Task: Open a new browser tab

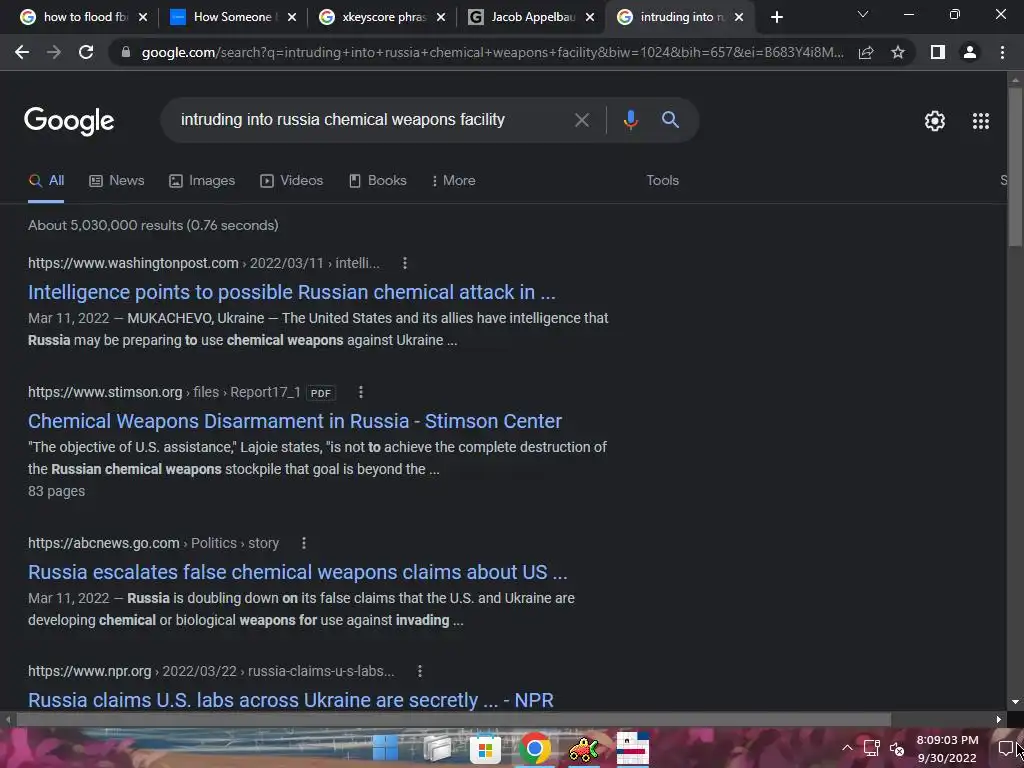Action: coord(776,17)
